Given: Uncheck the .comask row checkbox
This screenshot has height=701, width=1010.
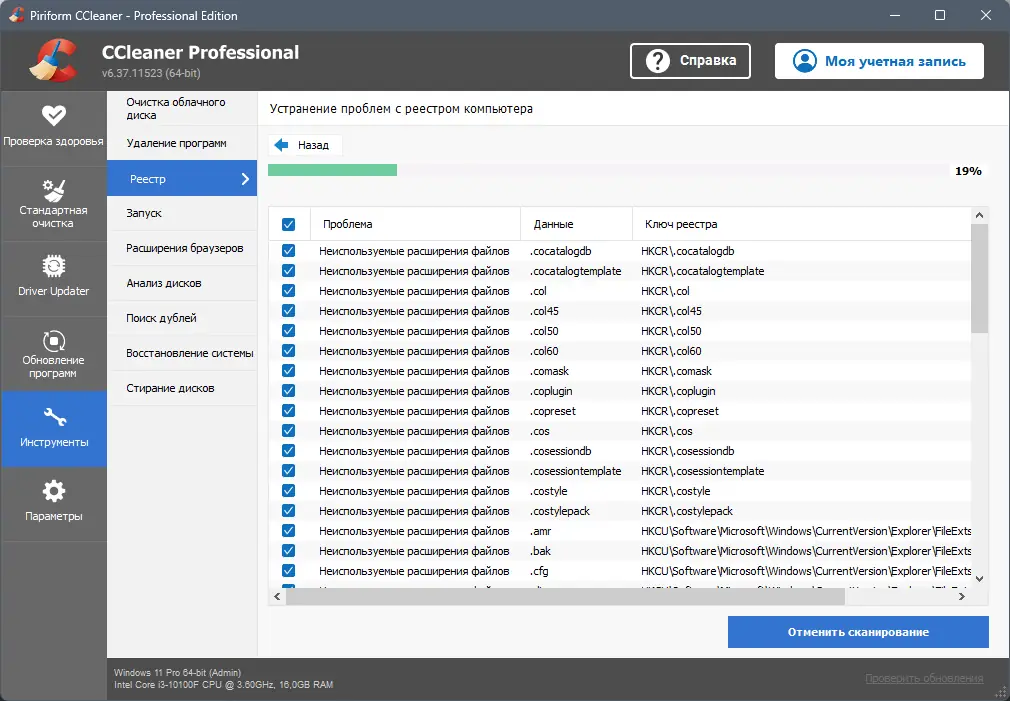Looking at the screenshot, I should tap(289, 370).
